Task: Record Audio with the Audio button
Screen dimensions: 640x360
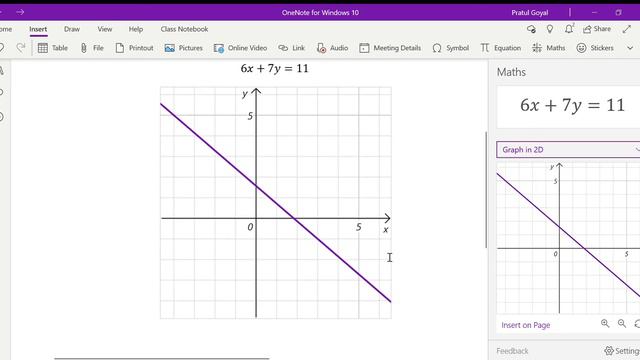Action: point(332,48)
